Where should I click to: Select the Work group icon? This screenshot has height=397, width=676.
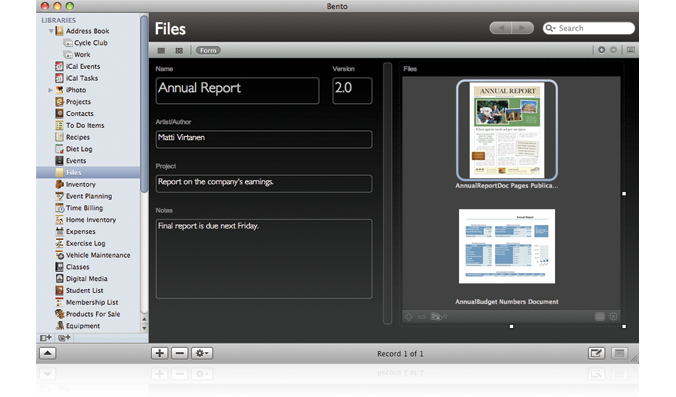pyautogui.click(x=68, y=55)
